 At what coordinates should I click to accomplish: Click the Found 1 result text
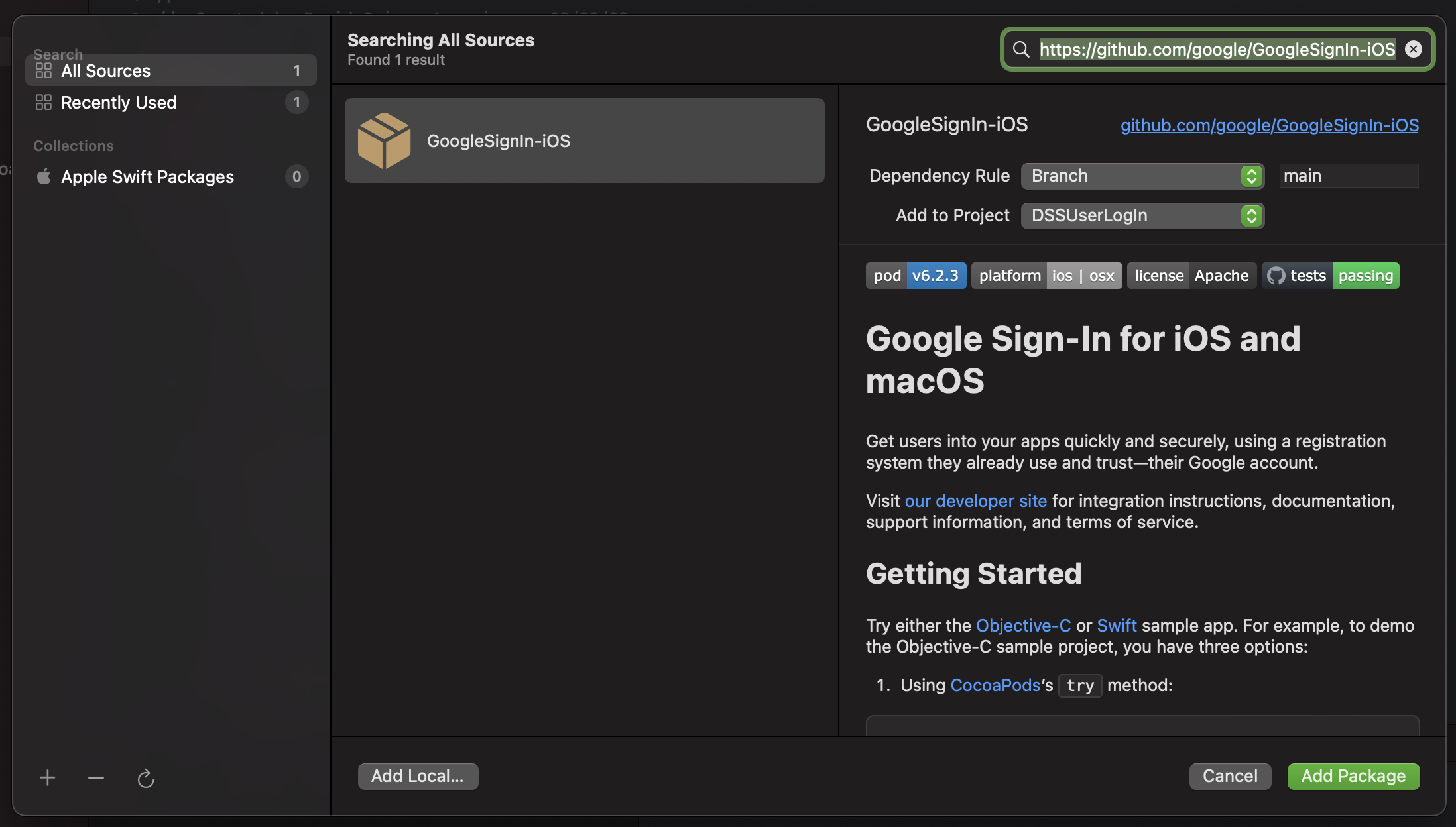(x=396, y=60)
